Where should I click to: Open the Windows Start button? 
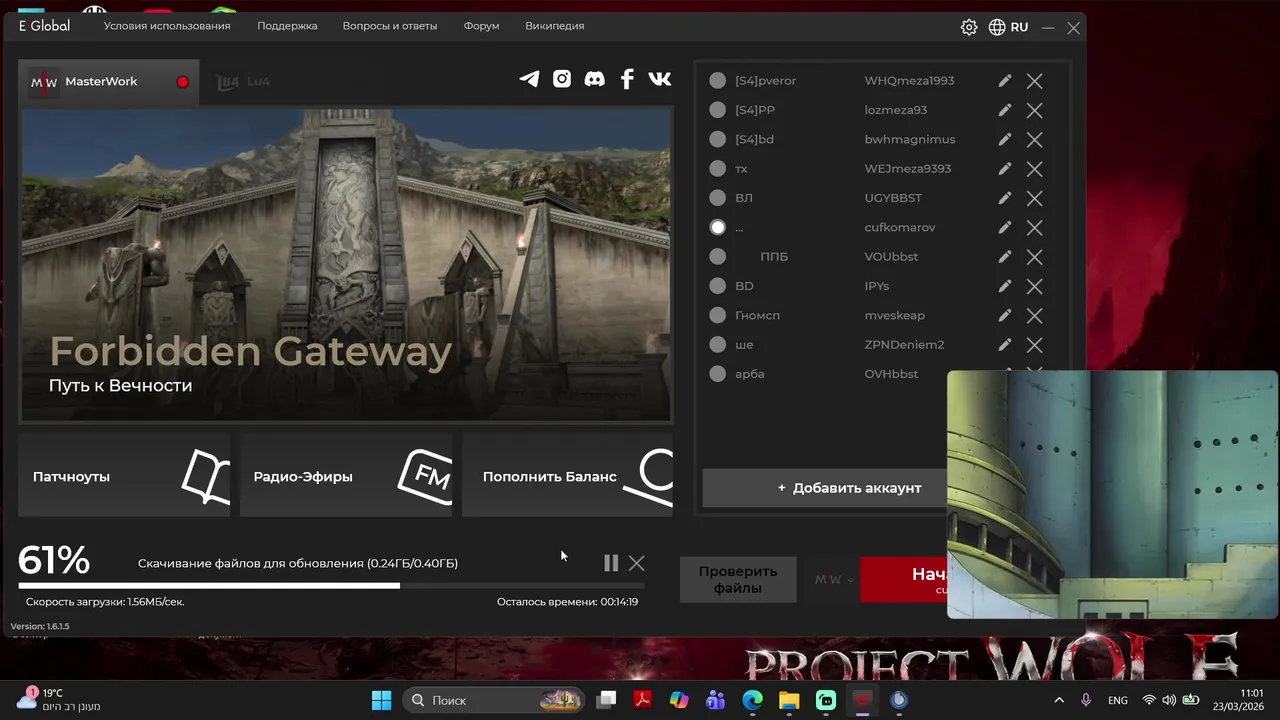click(381, 700)
